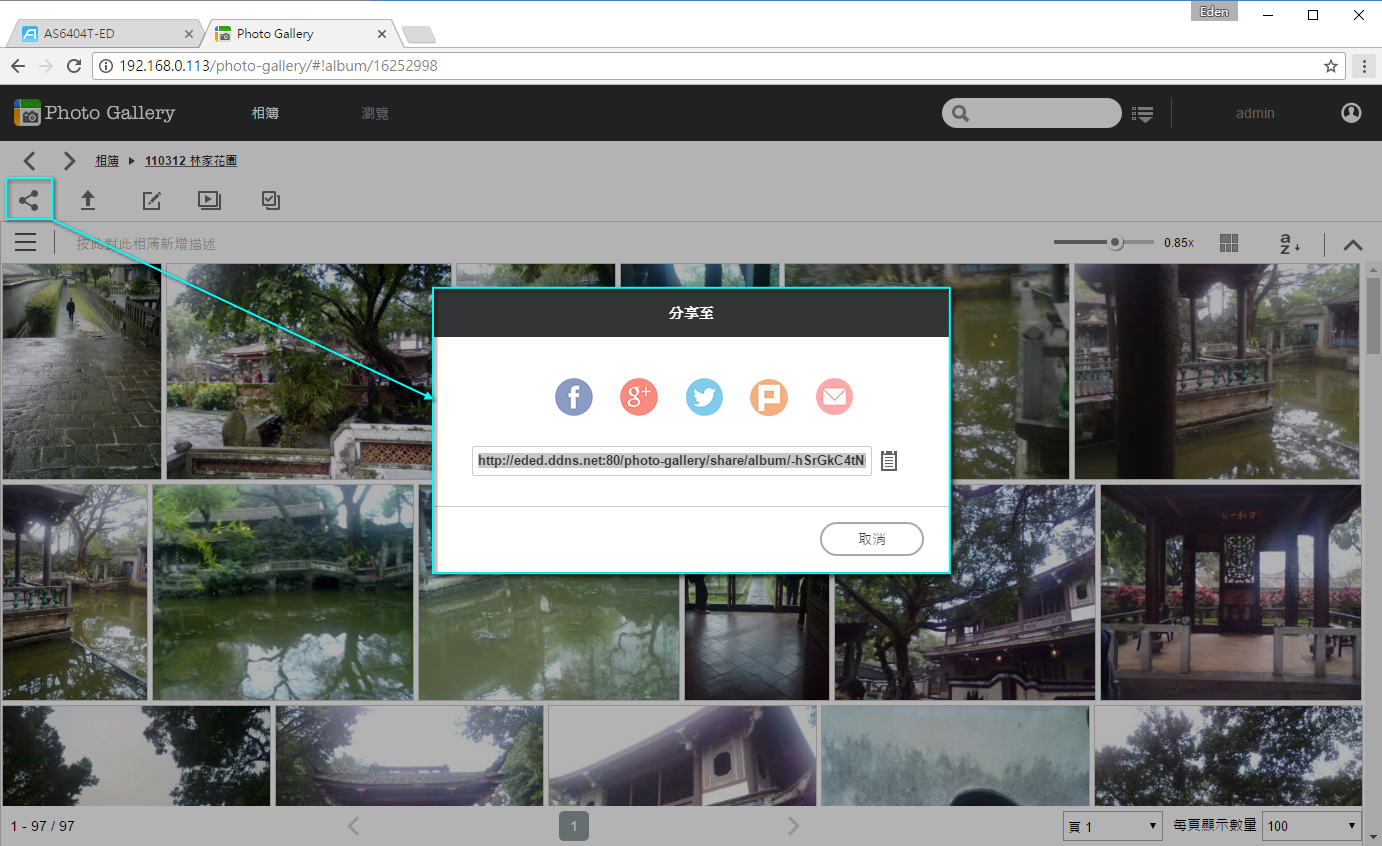Share to Twitter
The image size is (1382, 846).
[x=704, y=397]
